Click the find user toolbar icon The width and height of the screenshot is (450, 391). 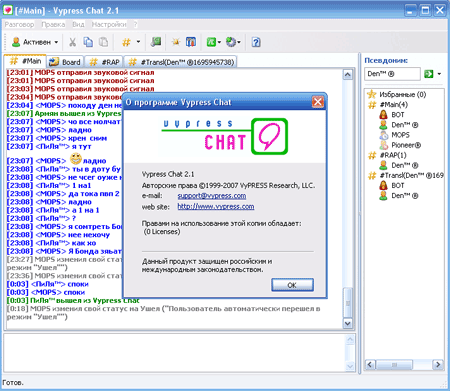click(156, 42)
